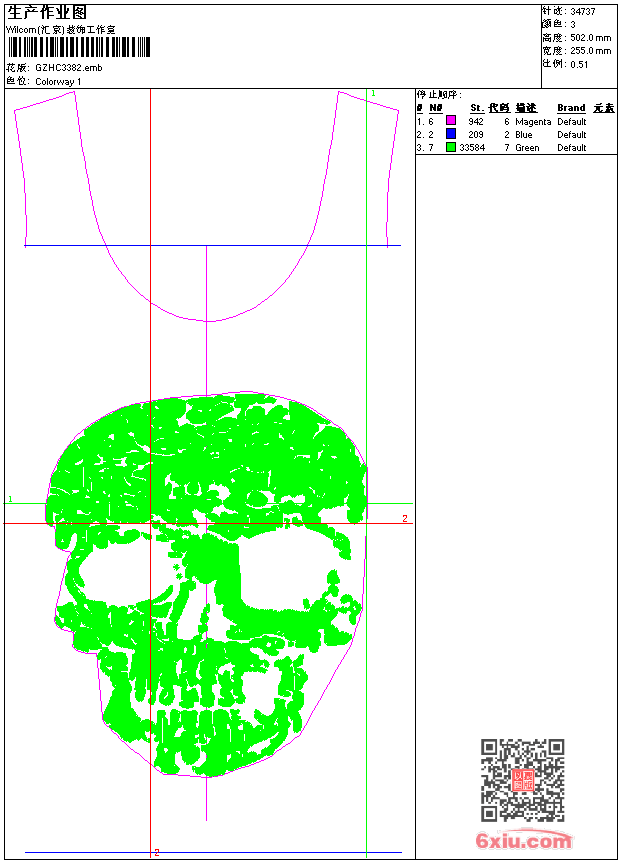Click the 6xiu.com watermark logo
The height and width of the screenshot is (860, 620).
coord(523,841)
